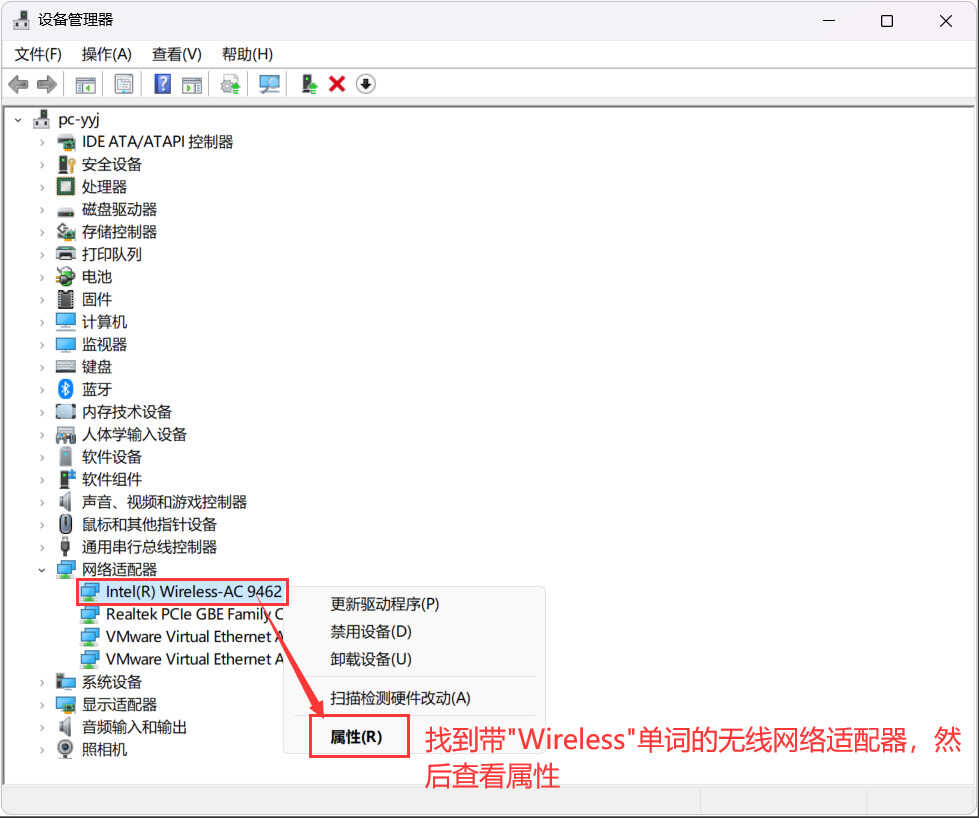979x818 pixels.
Task: Click the mouse devices icon
Action: 66,524
